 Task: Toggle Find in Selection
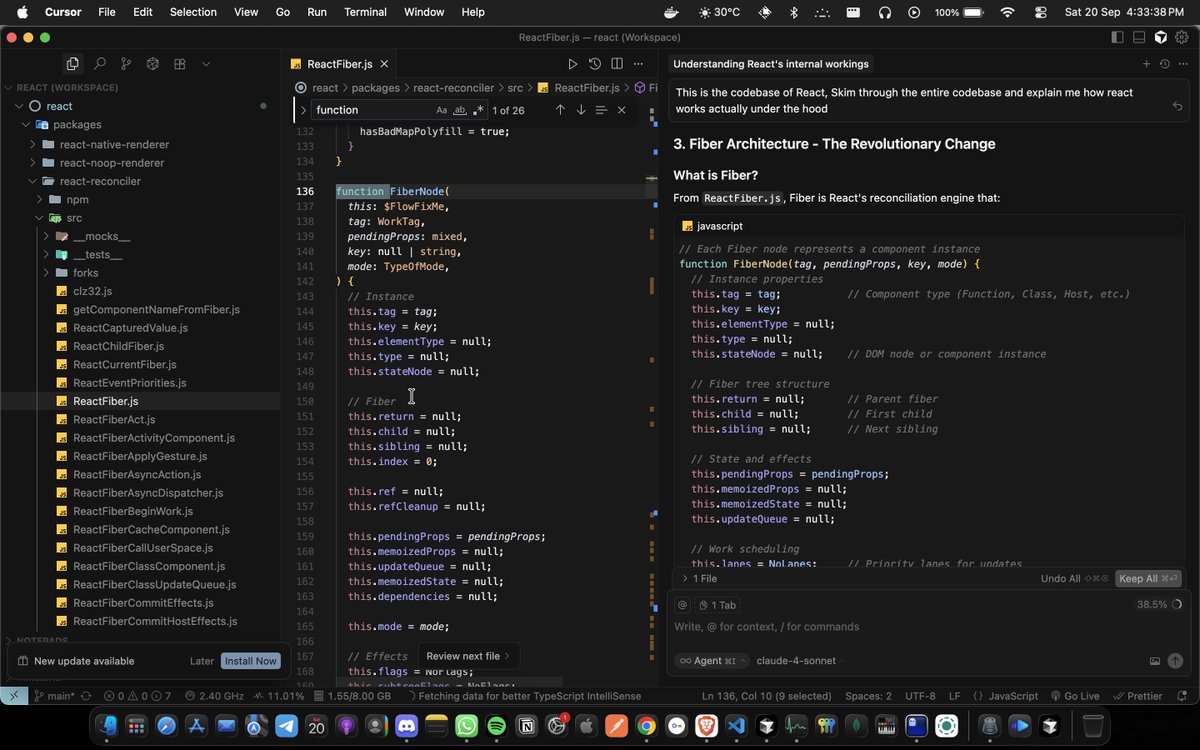click(x=601, y=110)
